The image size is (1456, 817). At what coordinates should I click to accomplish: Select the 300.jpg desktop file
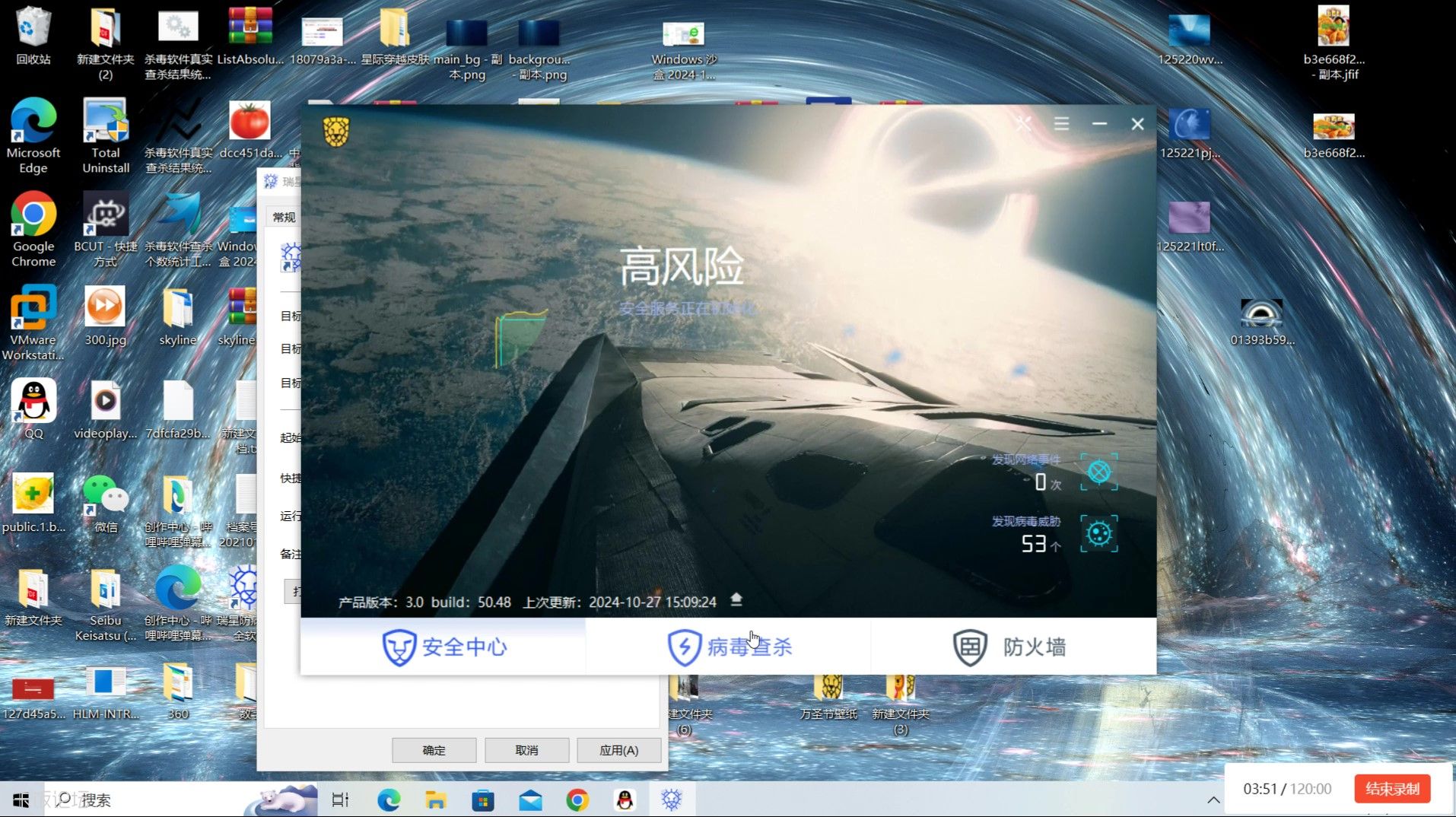point(106,316)
